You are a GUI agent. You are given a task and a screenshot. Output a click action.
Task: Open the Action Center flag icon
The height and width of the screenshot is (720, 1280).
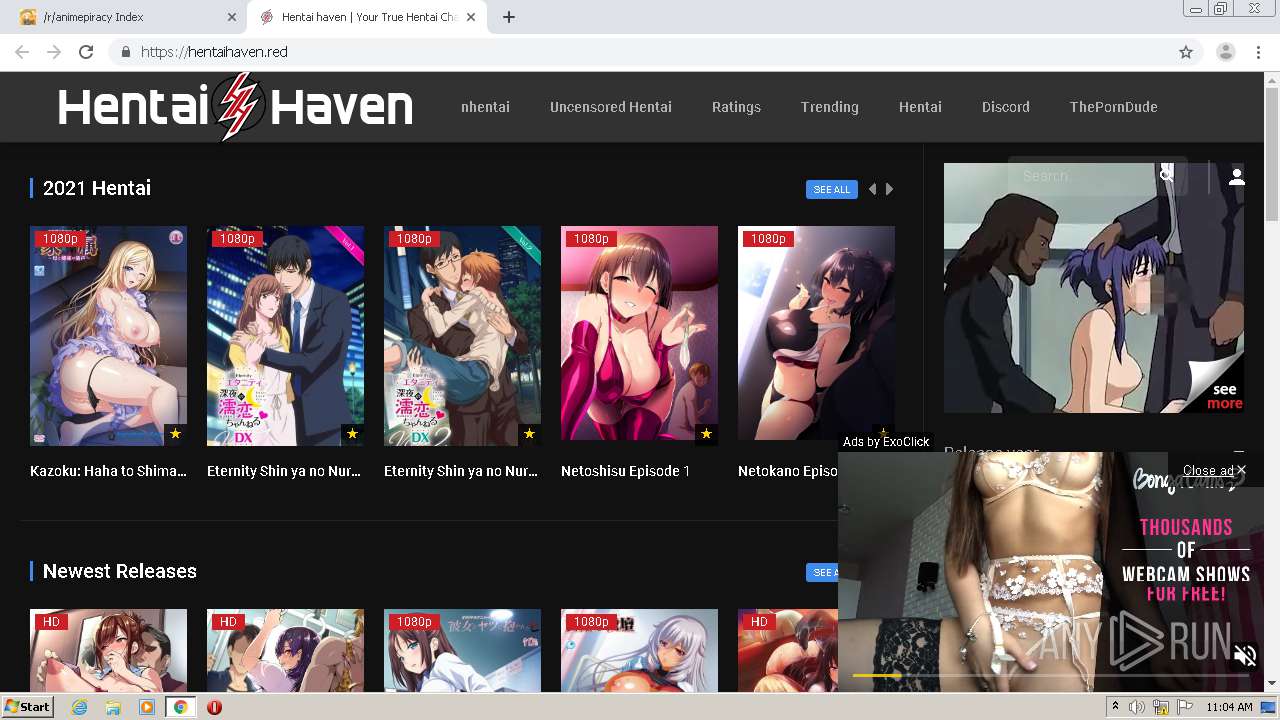pos(1184,707)
